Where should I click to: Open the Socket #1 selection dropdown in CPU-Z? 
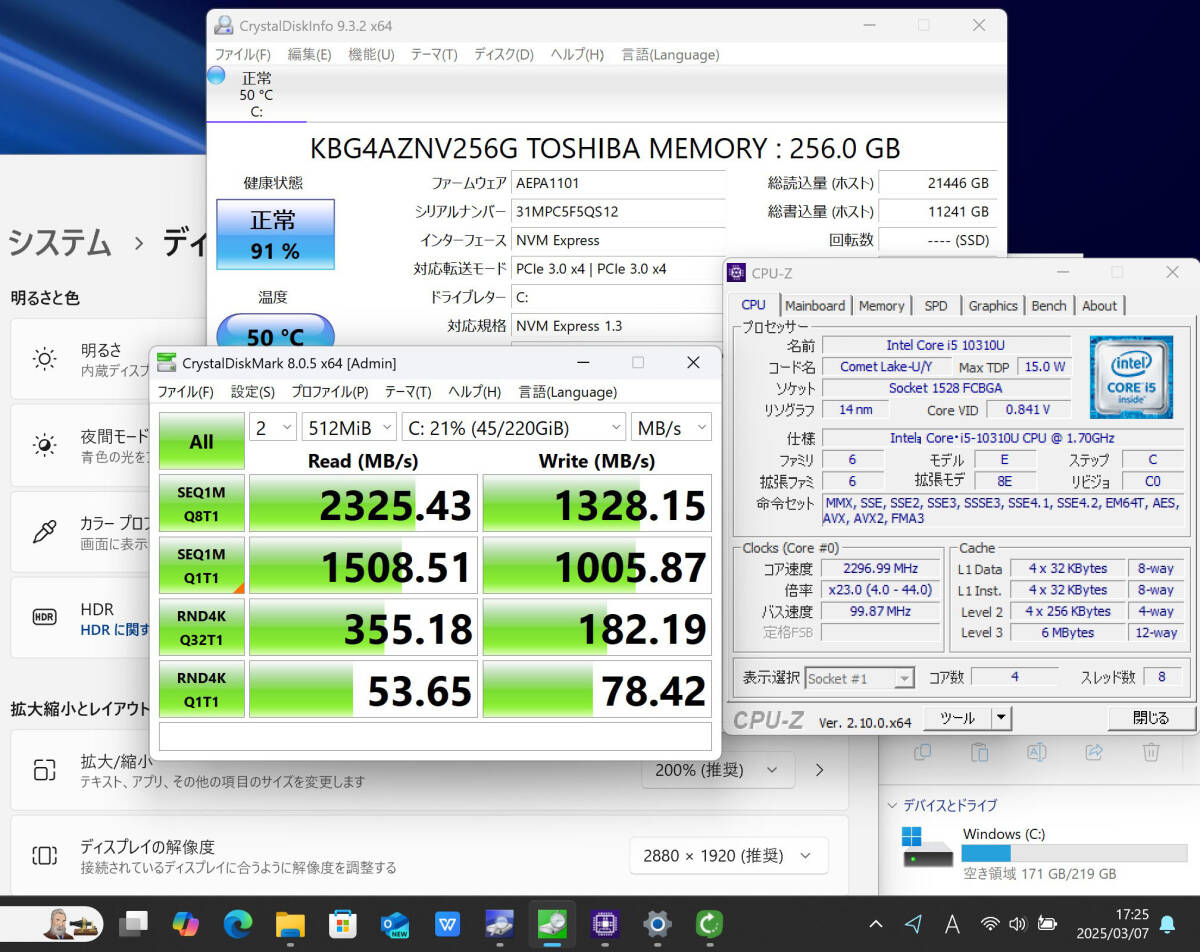click(860, 678)
